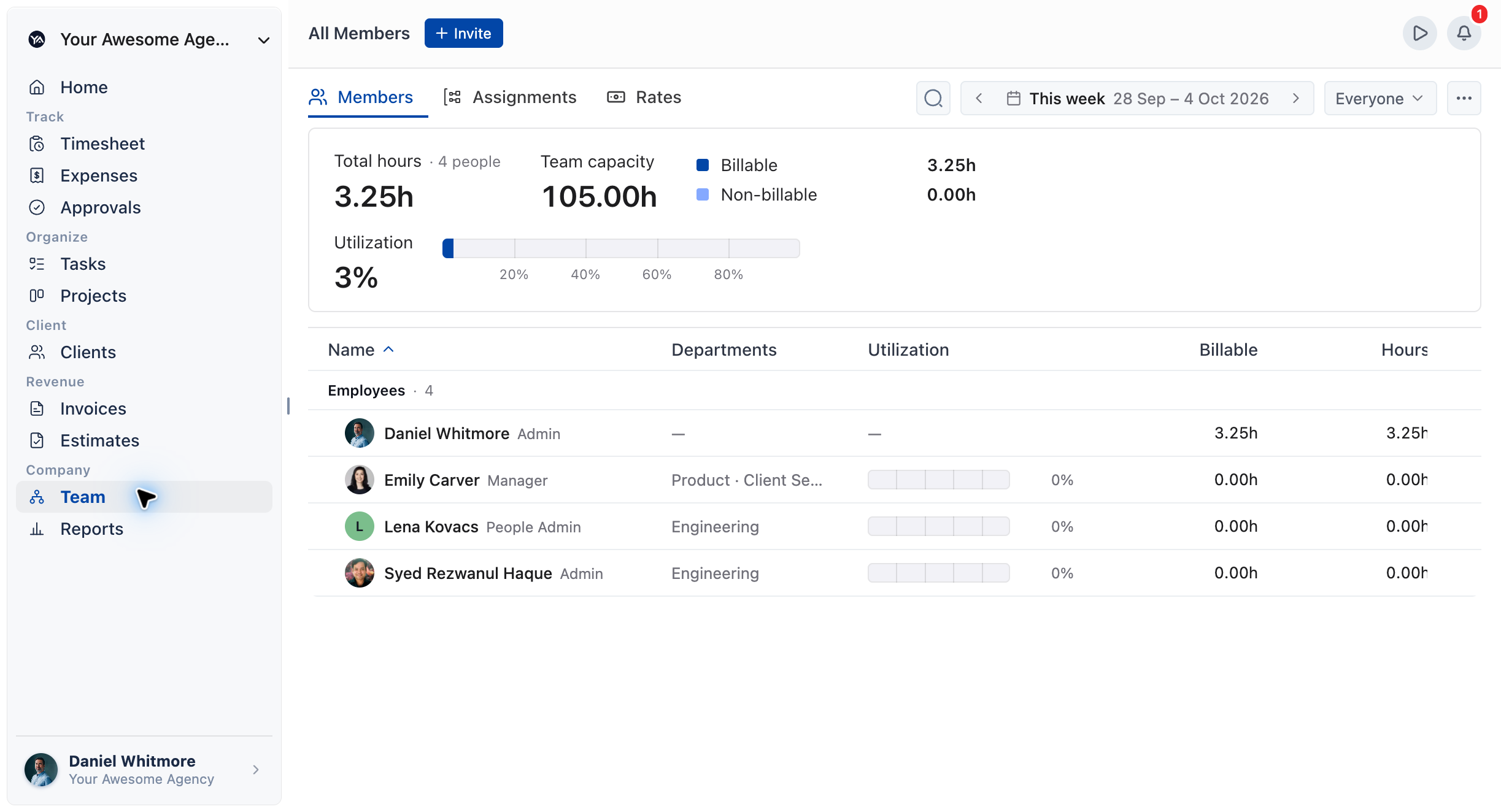Open the Home page from sidebar
The image size is (1501, 812).
[144, 87]
